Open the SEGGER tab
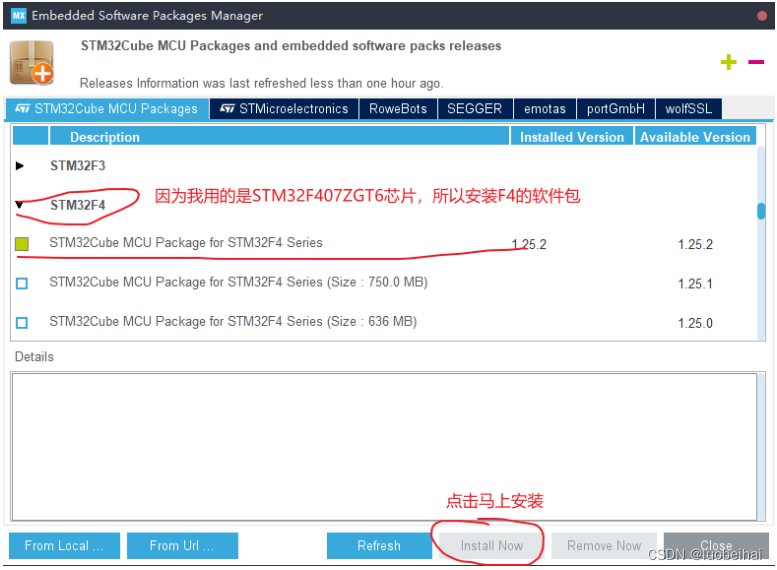This screenshot has height=570, width=777. point(475,109)
